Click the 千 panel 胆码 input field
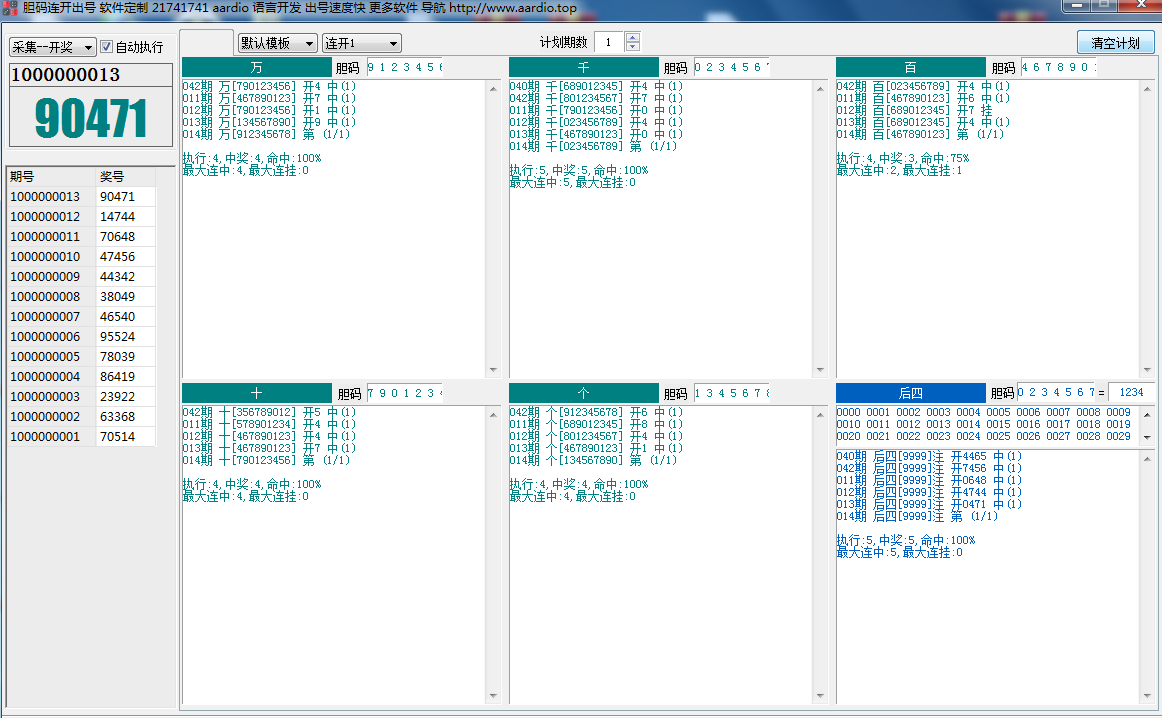This screenshot has width=1162, height=718. [x=731, y=67]
